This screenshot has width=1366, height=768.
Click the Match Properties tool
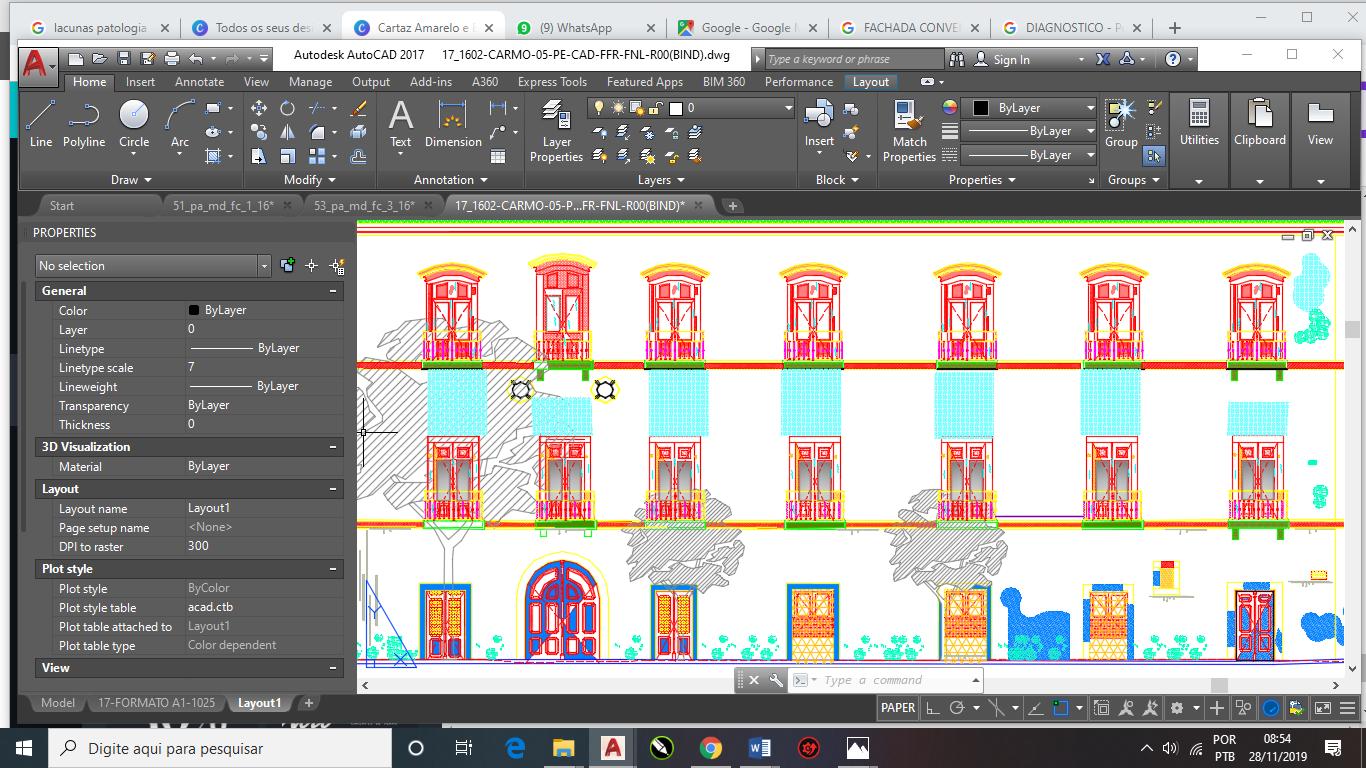tap(909, 130)
